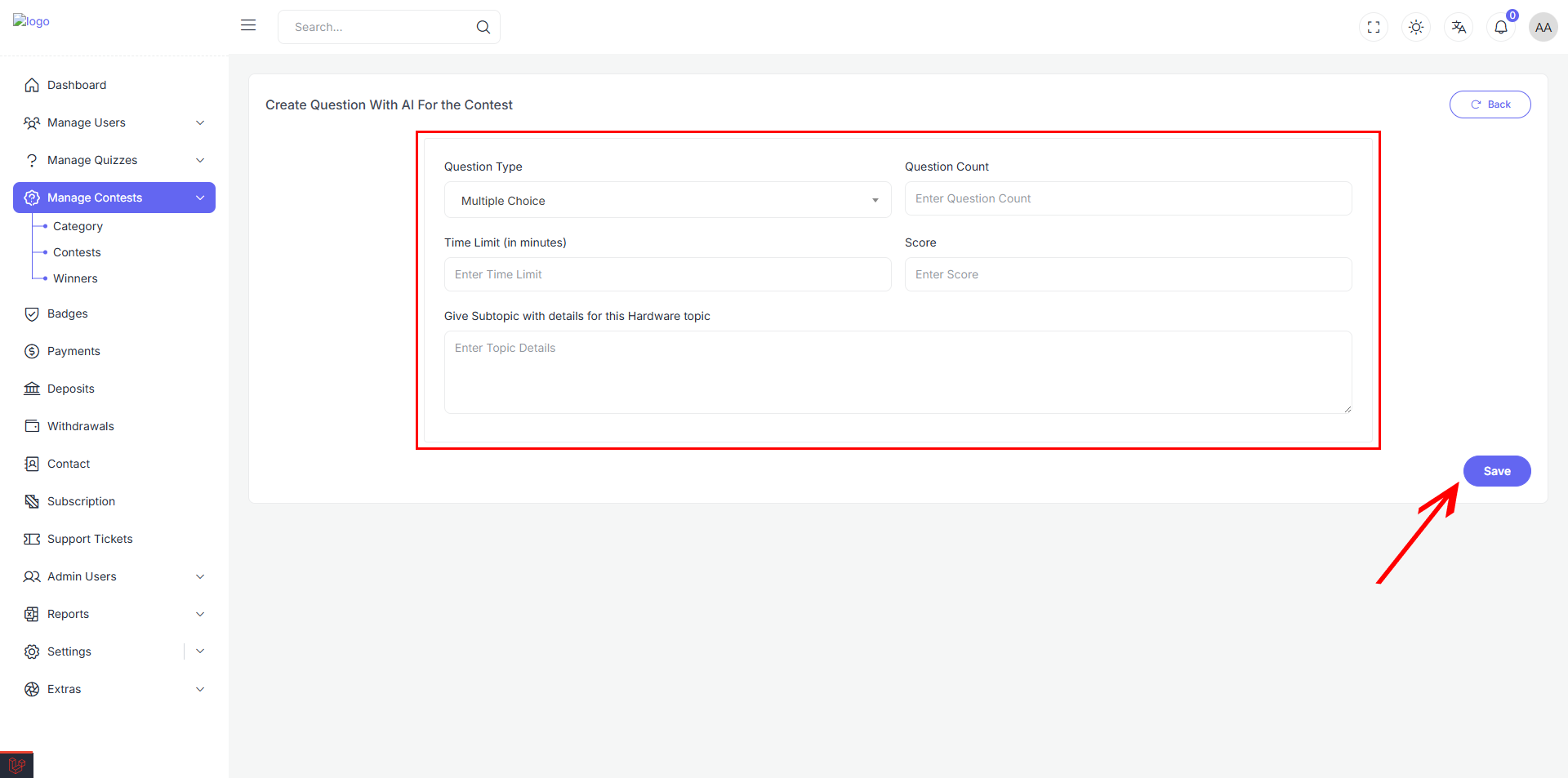Click the Deposits bank icon
Screen dimensions: 1568x778
(32, 389)
